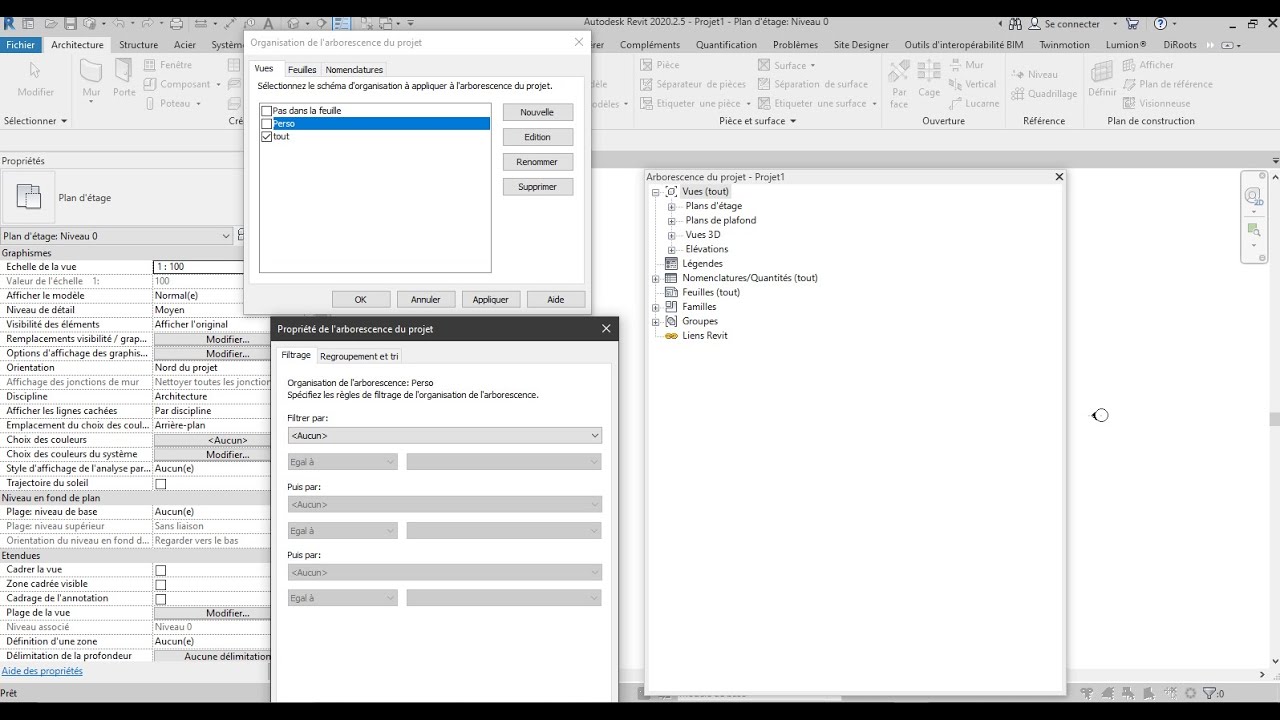Image resolution: width=1280 pixels, height=720 pixels.
Task: Click the Undo arrow icon
Action: pyautogui.click(x=119, y=23)
